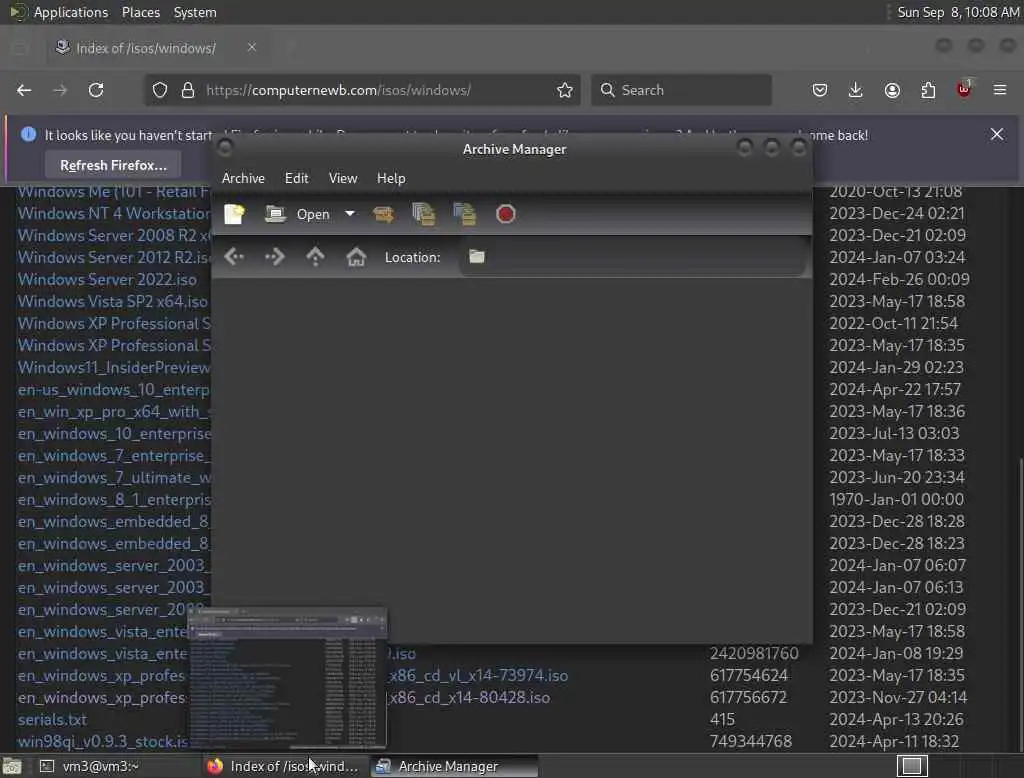Viewport: 1024px width, 778px height.
Task: Open Windows NT 4 Workstation link
Action: (114, 214)
